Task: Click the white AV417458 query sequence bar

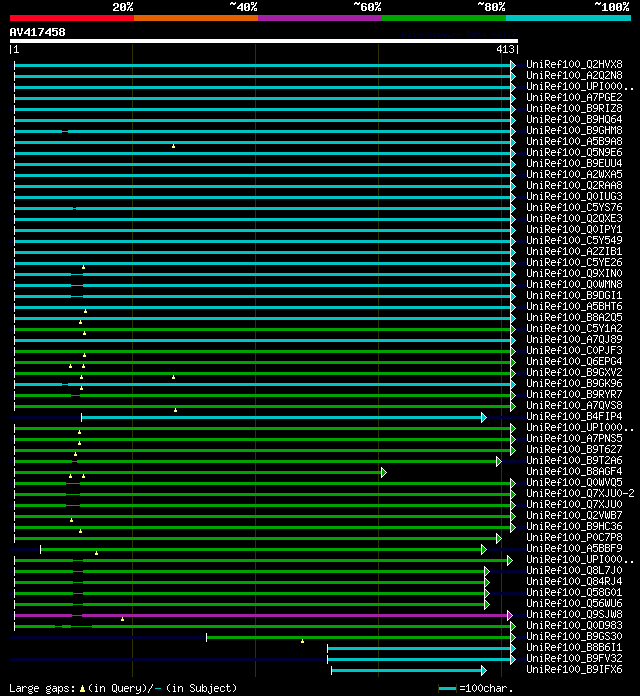Action: coord(264,41)
